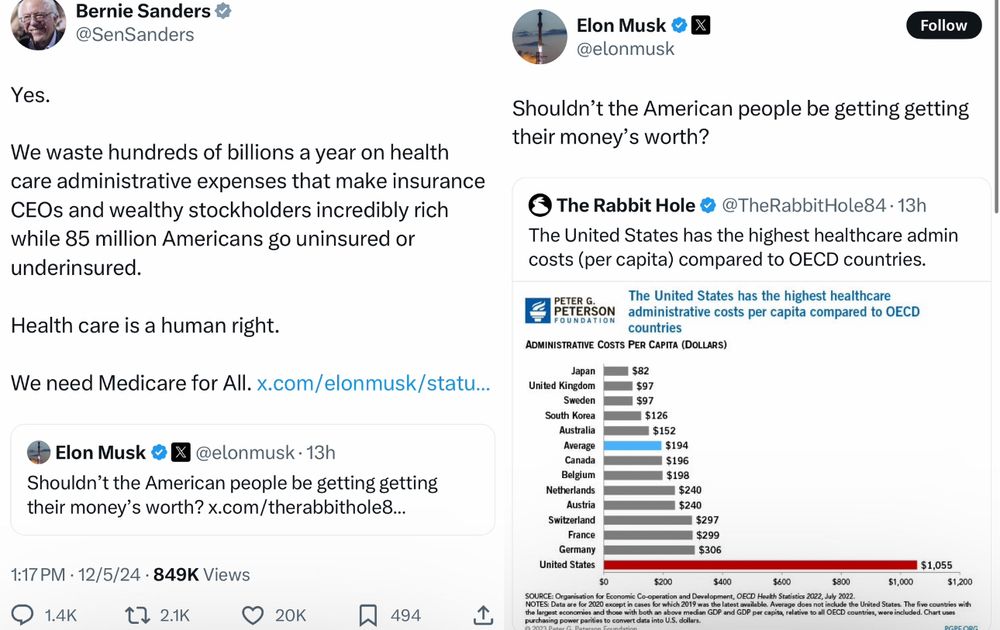Open the quoted Elon Musk tweet card
The width and height of the screenshot is (1000, 630).
(x=253, y=480)
